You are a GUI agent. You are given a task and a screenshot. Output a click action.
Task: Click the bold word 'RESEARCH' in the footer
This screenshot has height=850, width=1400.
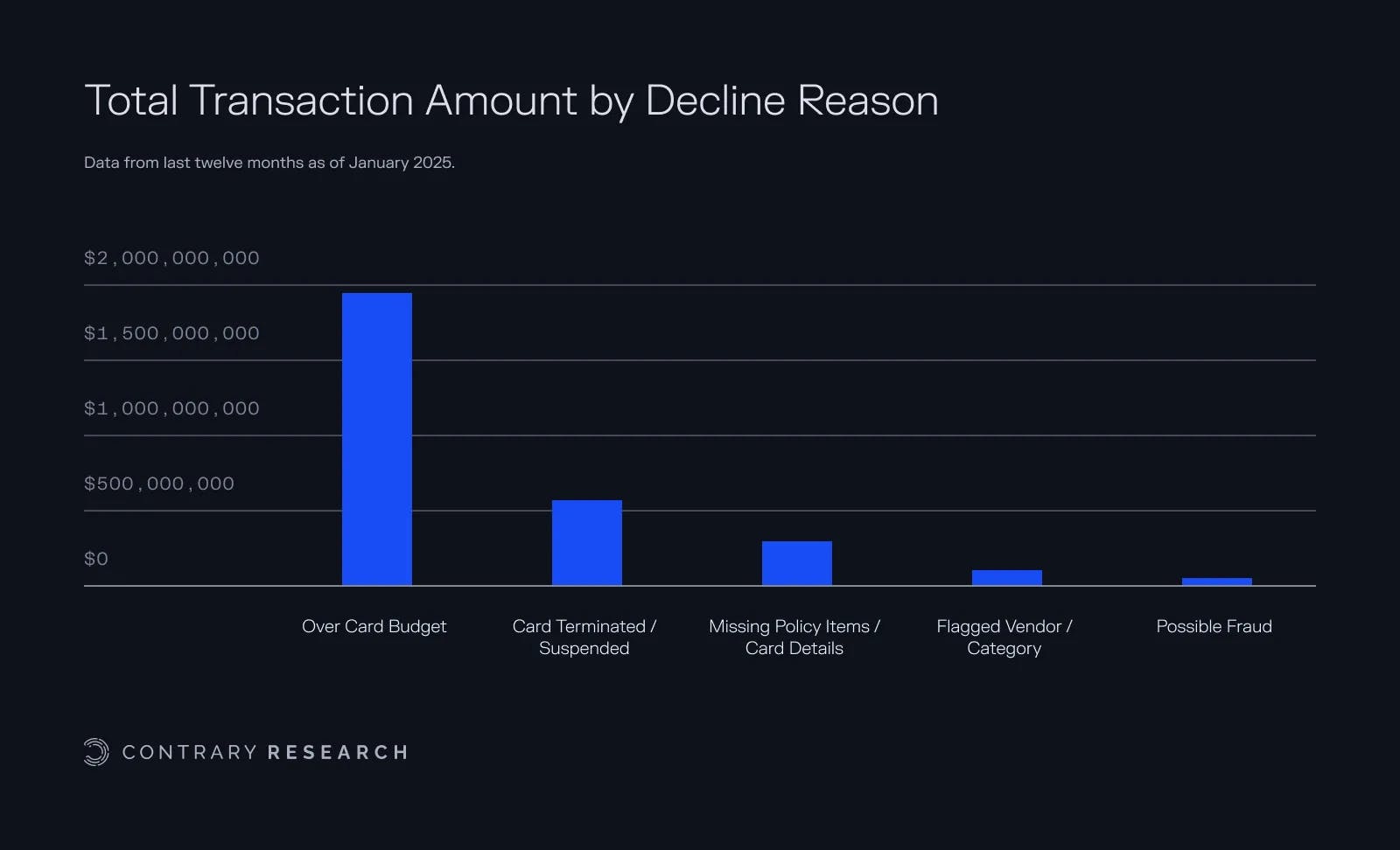[x=338, y=752]
